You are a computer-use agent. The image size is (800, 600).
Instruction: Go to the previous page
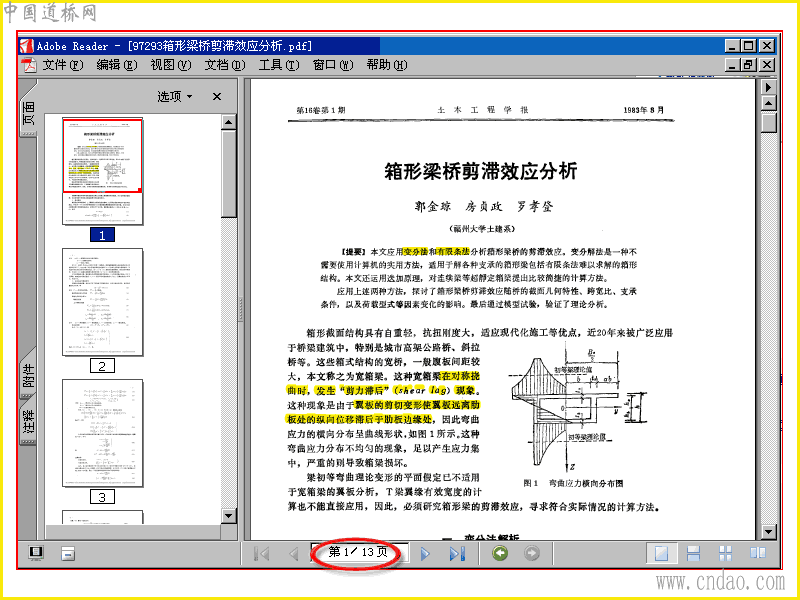coord(293,554)
